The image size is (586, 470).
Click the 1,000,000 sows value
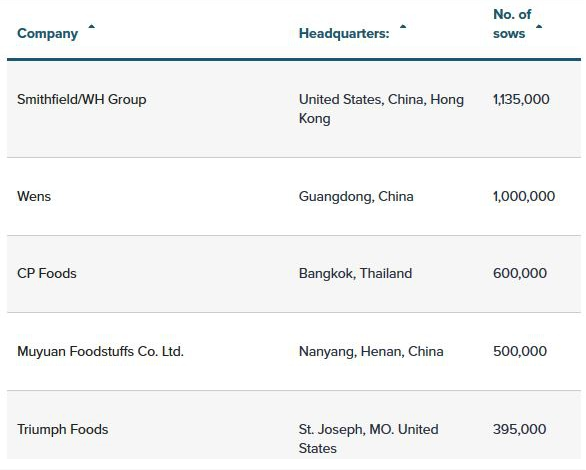[x=524, y=197]
